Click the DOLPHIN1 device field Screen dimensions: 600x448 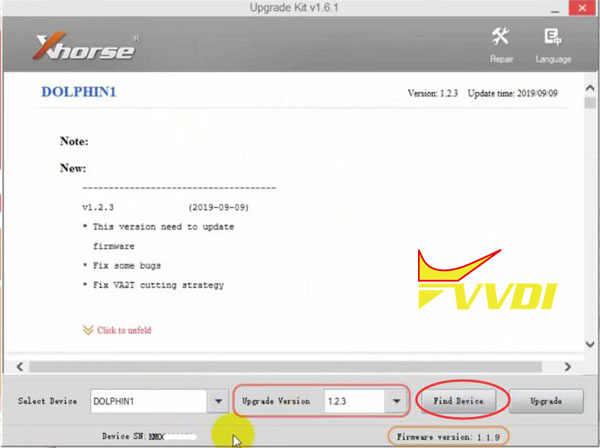[149, 401]
